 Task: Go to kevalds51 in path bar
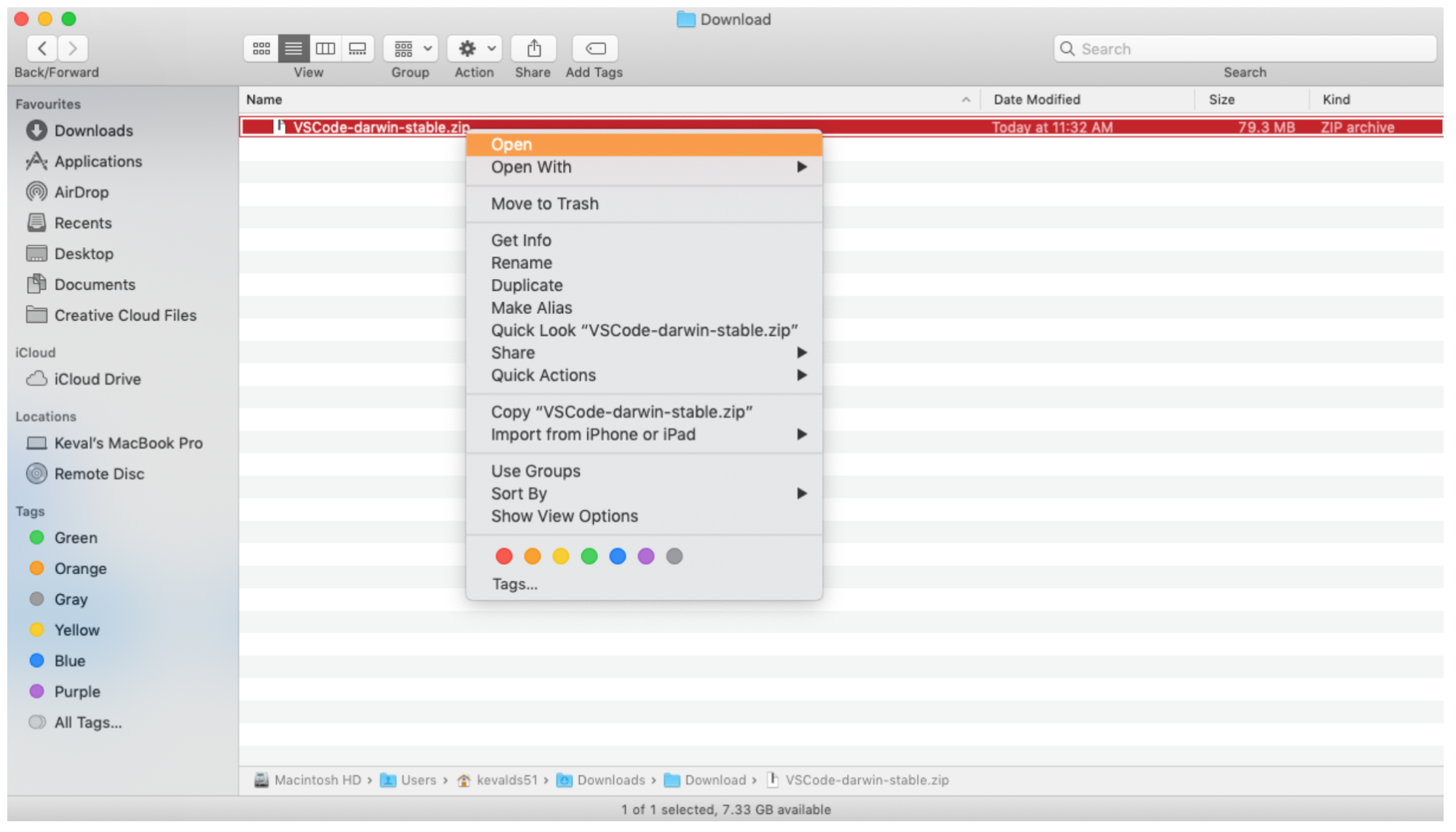(497, 780)
